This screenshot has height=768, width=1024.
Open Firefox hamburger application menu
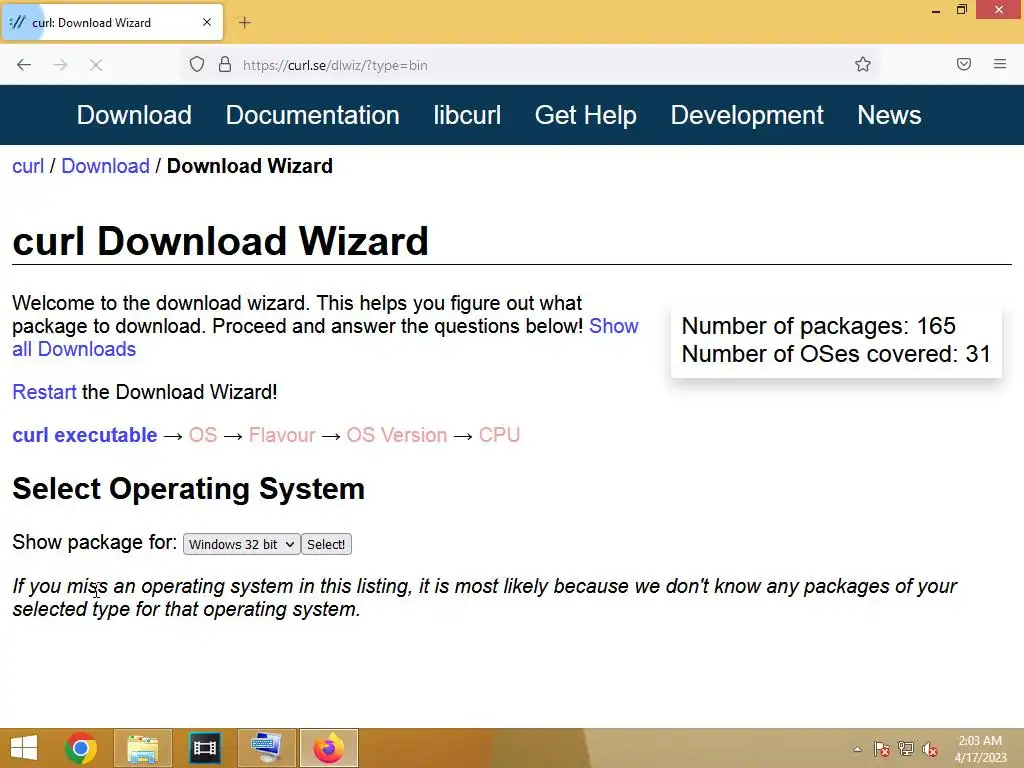pyautogui.click(x=1000, y=64)
